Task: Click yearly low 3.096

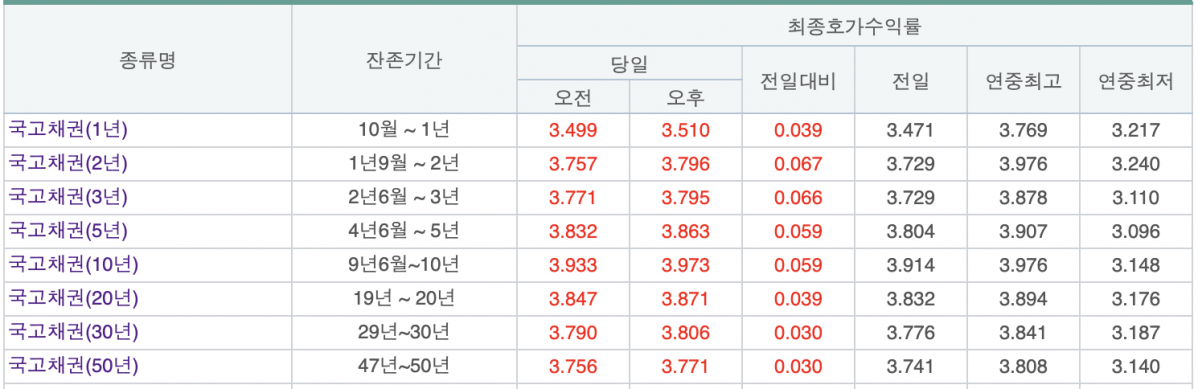Action: (1136, 232)
